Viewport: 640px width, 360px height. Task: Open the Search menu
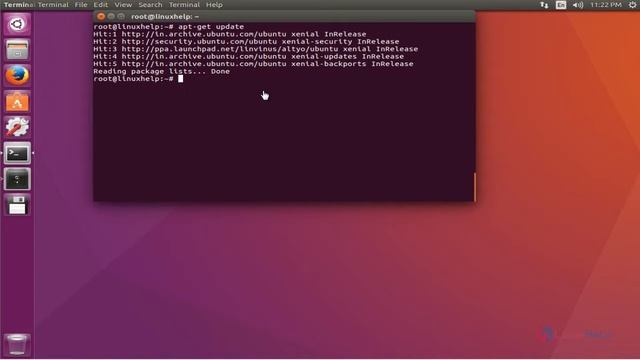pyautogui.click(x=150, y=5)
